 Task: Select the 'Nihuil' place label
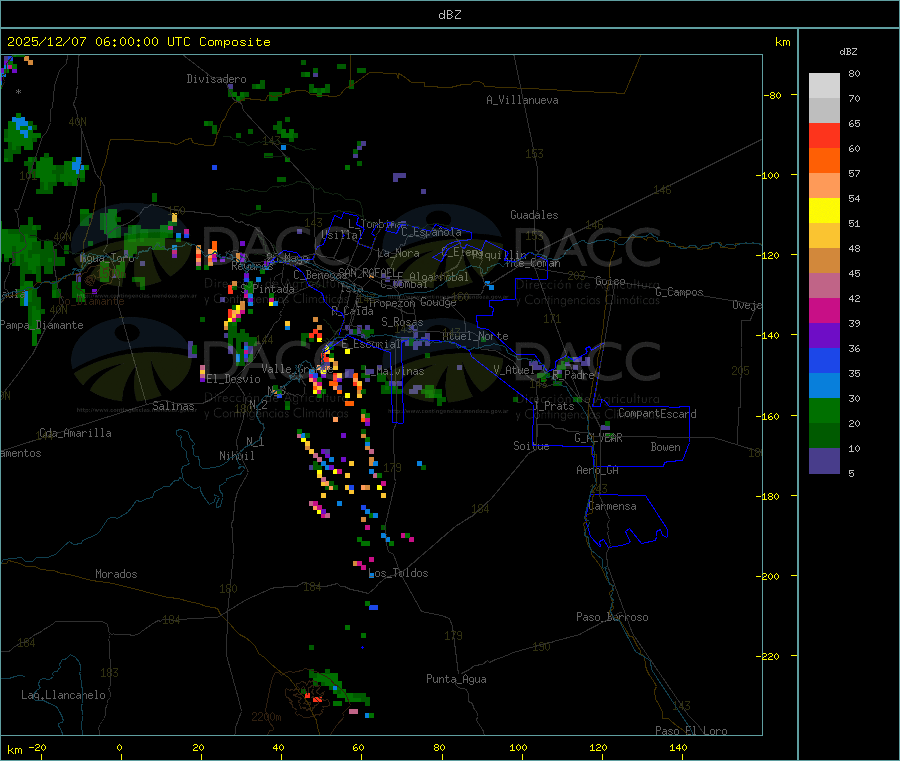pos(236,456)
